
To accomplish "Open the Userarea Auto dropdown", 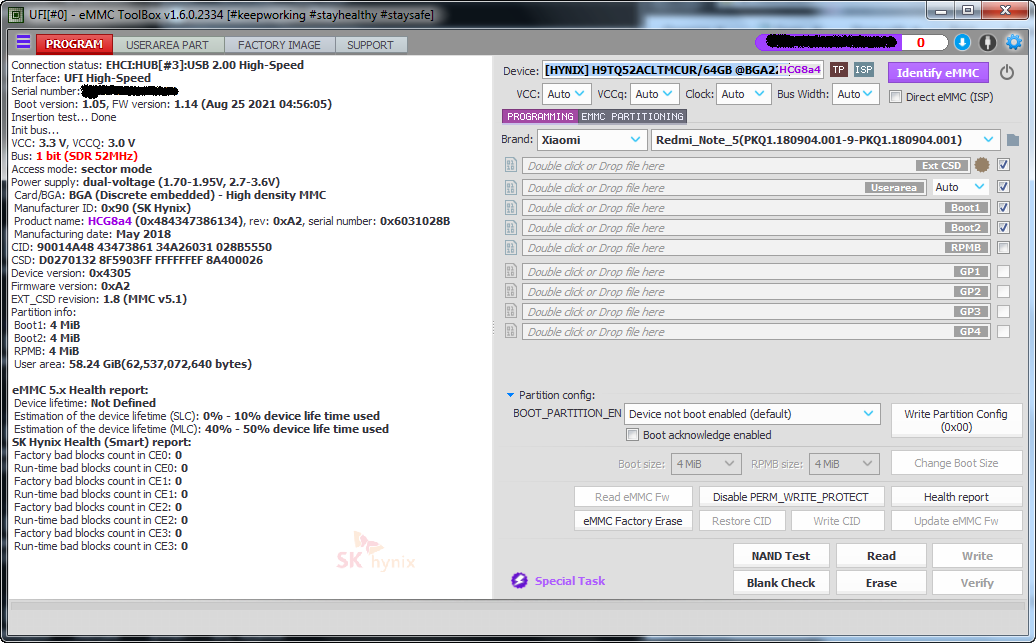I will tap(960, 187).
